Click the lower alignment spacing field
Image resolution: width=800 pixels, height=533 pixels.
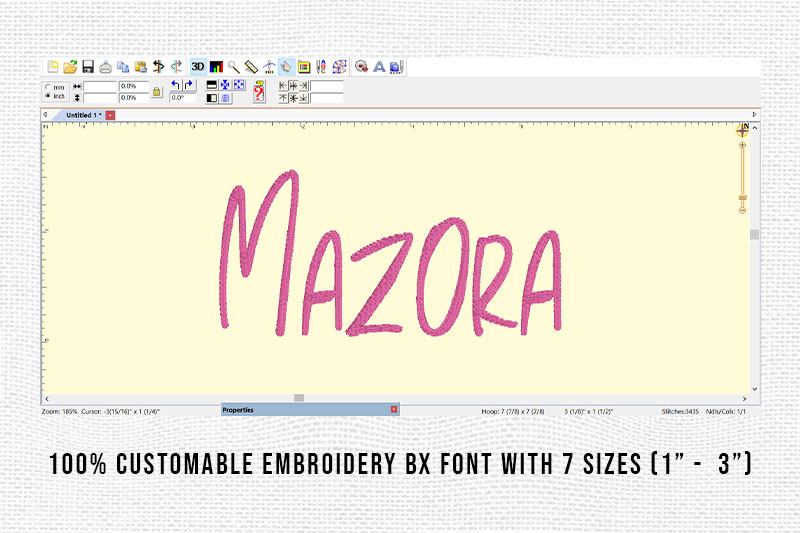click(x=327, y=98)
